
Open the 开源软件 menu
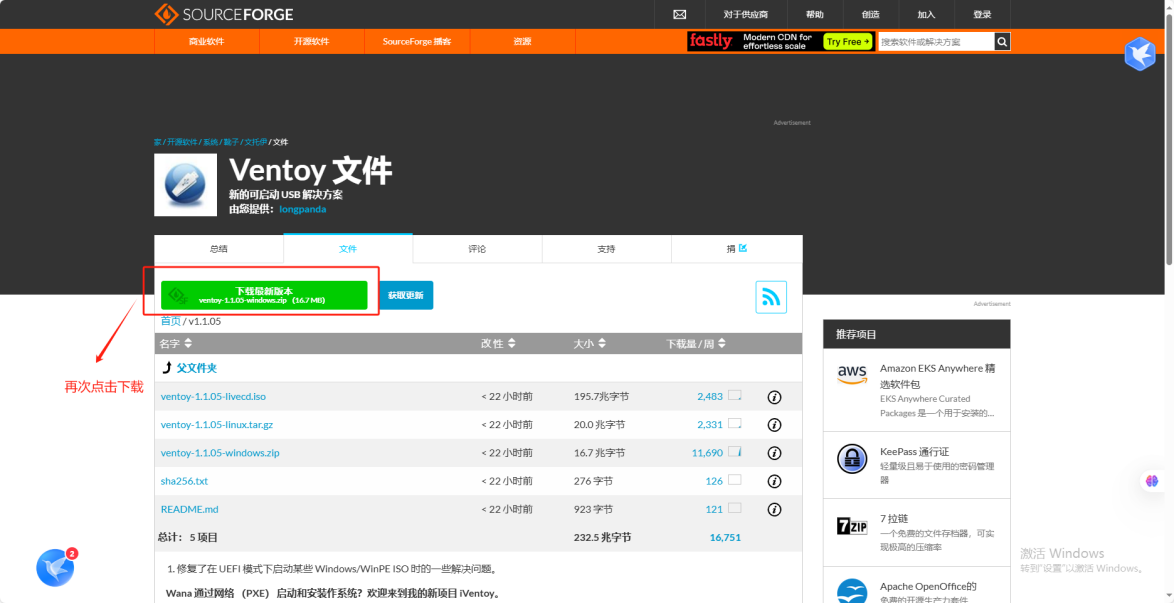tap(311, 42)
